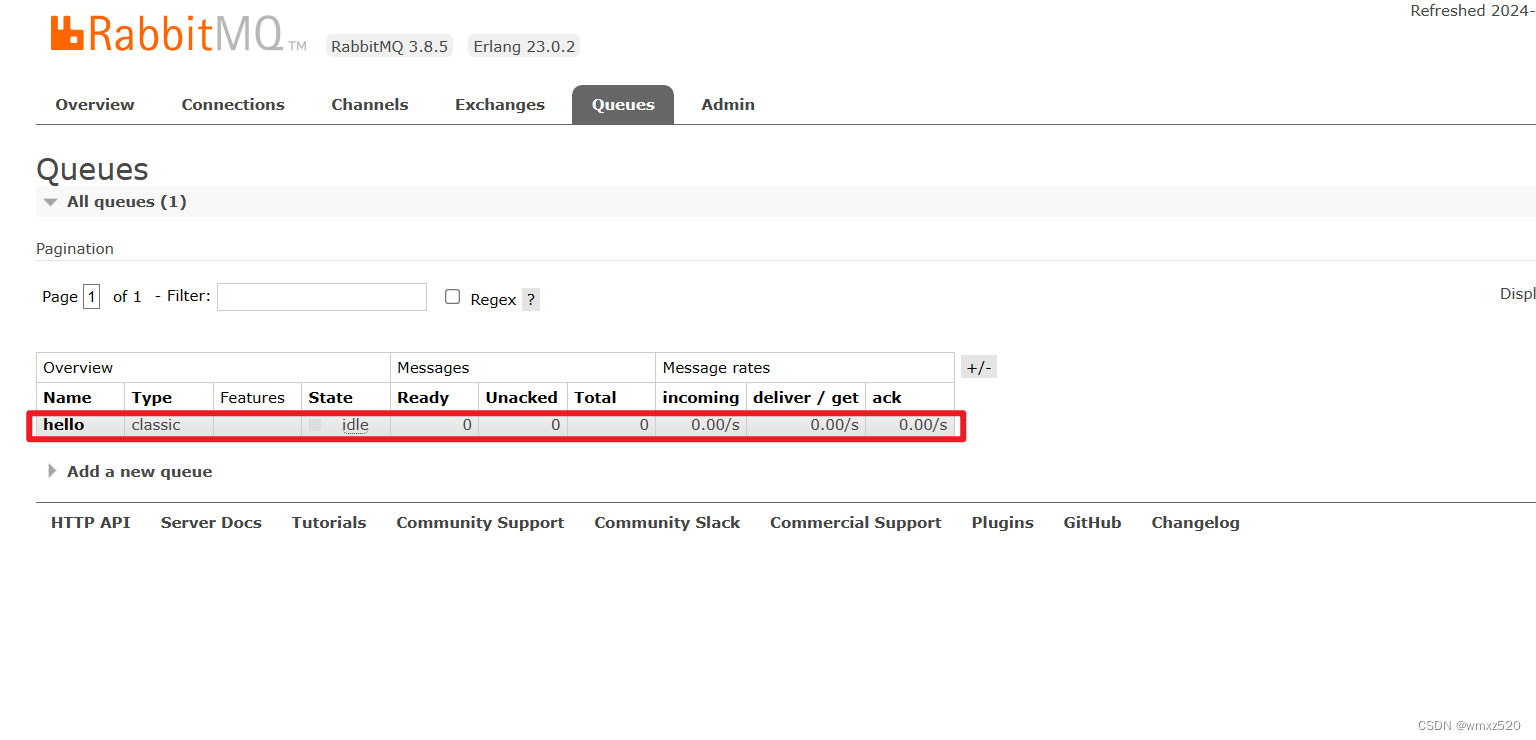The image size is (1536, 740).
Task: Focus the Filter text box
Action: 322,297
